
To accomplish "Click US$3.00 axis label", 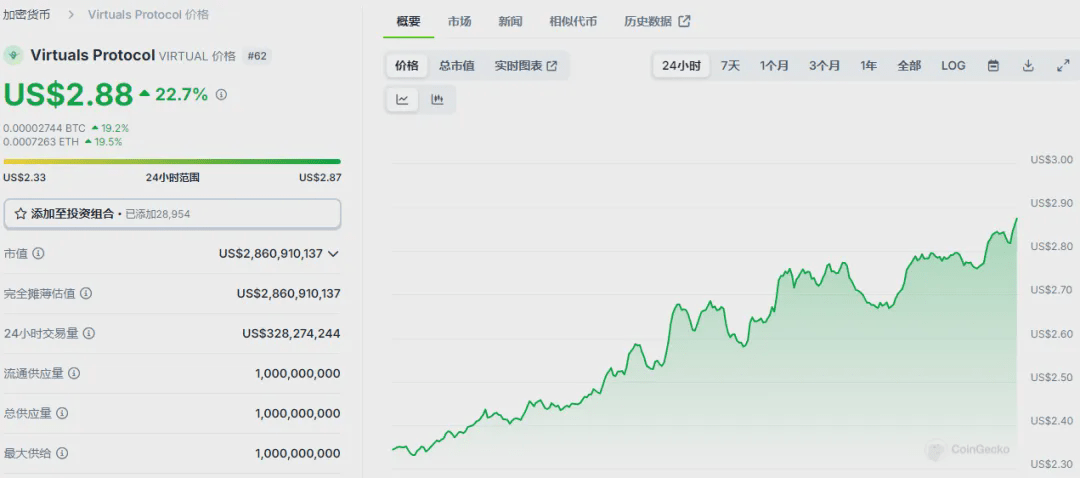I will coord(1052,160).
